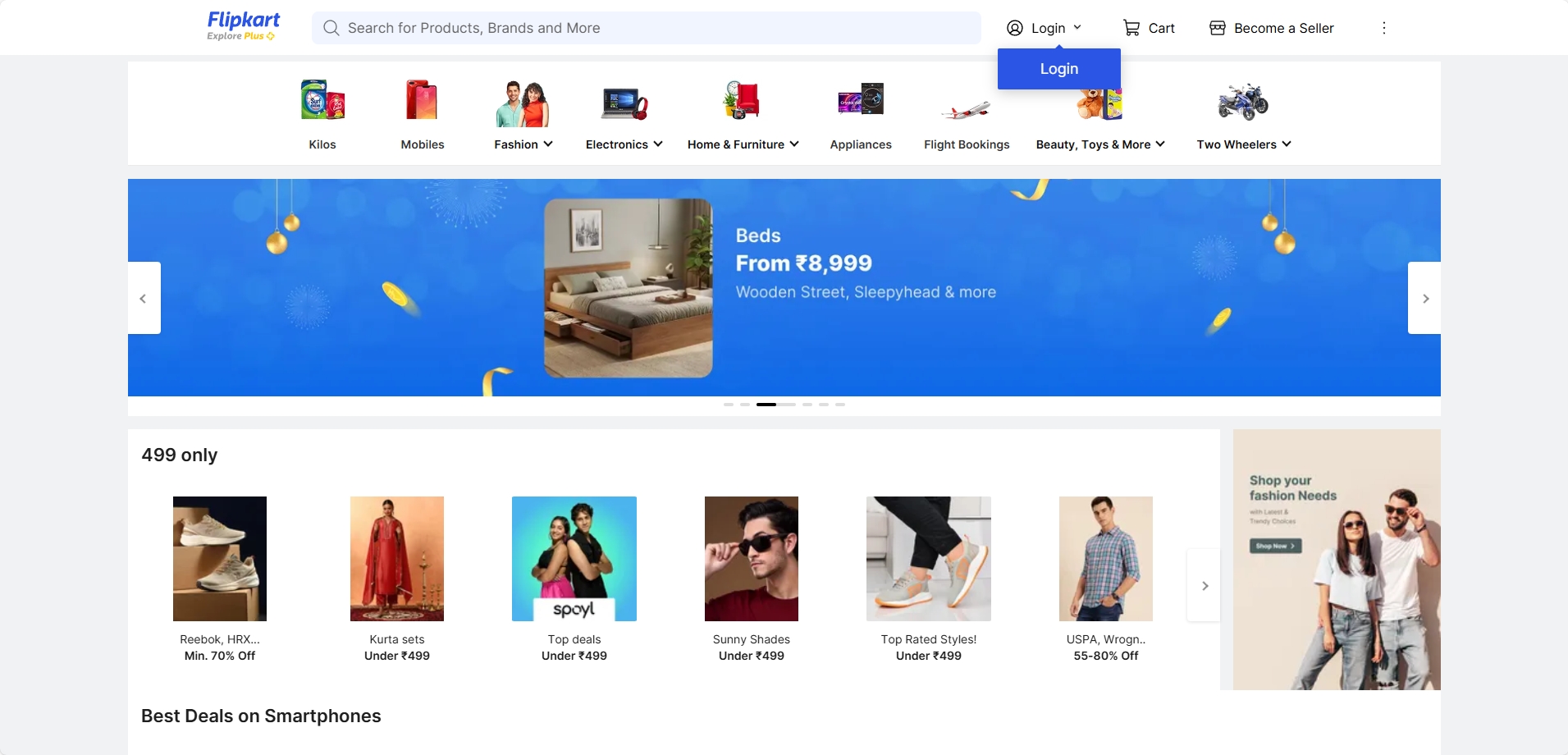The image size is (1568, 755).
Task: Focus the product search field
Action: point(647,28)
